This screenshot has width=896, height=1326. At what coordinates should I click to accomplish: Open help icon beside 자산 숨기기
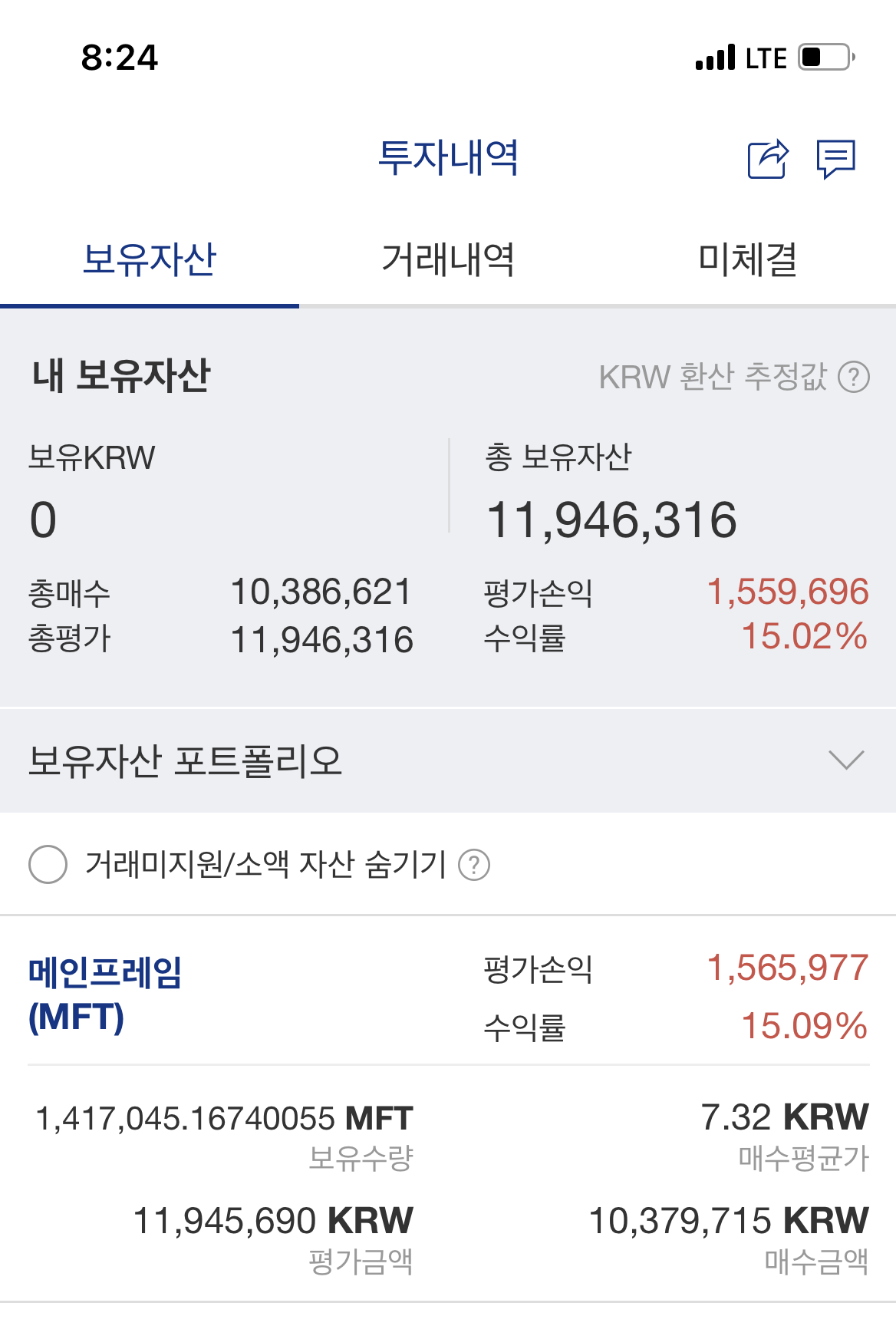coord(474,865)
